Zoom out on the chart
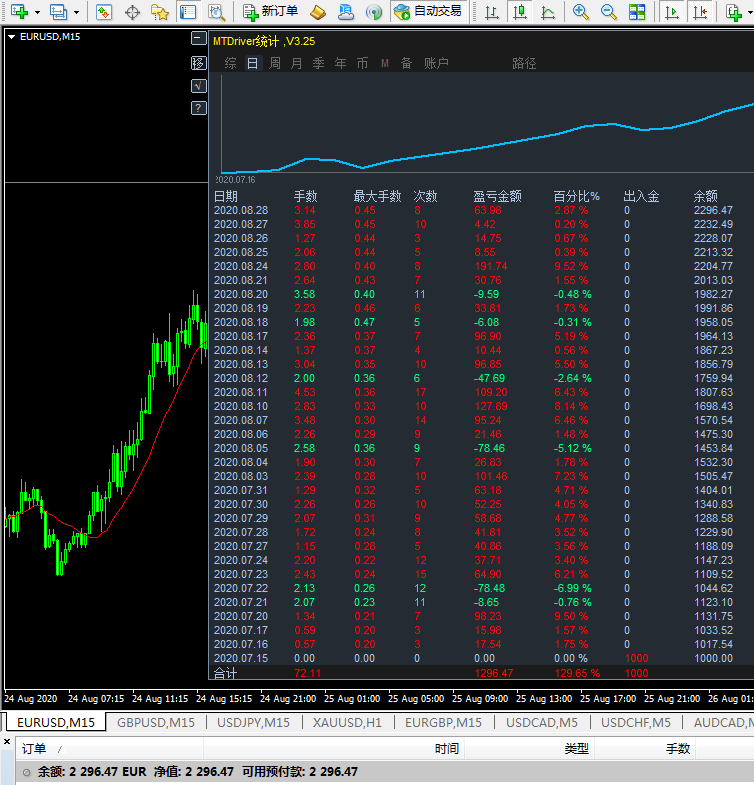This screenshot has height=785, width=754. coord(608,12)
